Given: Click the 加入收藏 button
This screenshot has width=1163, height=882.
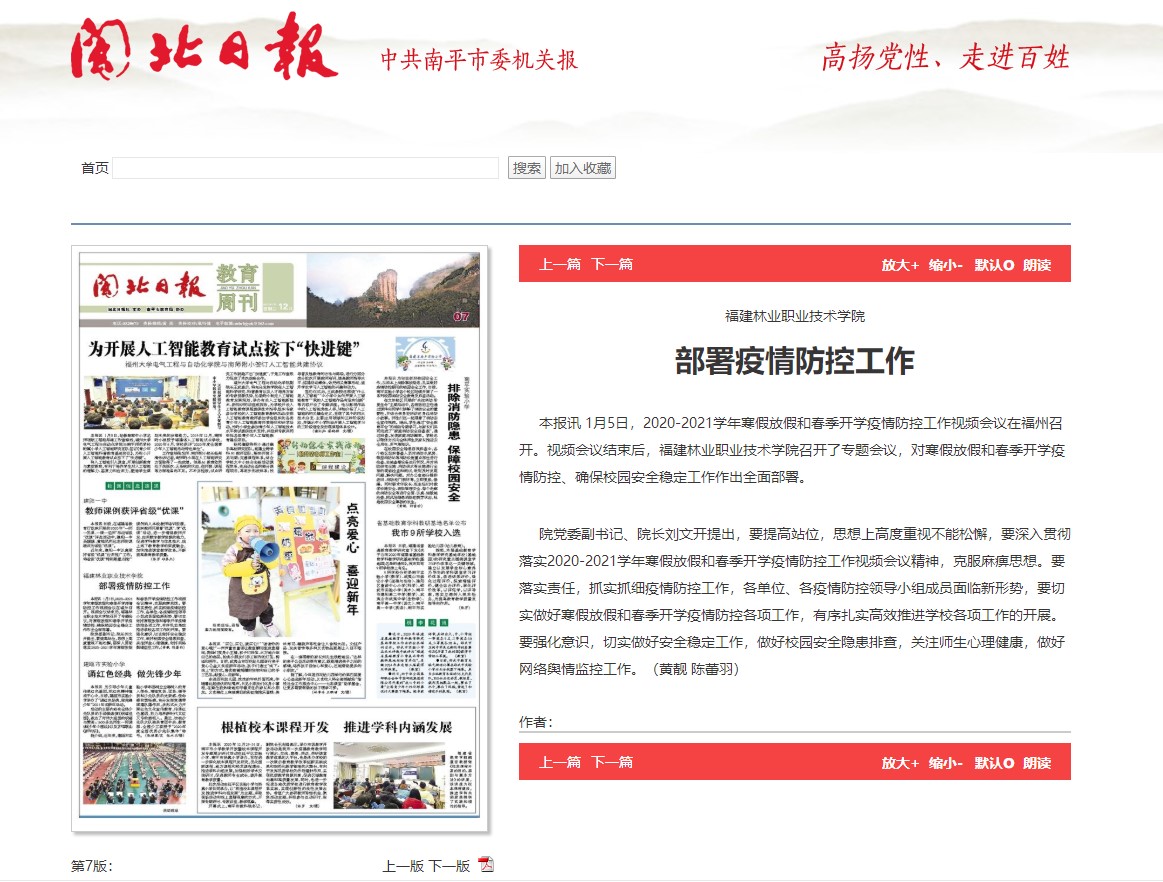Looking at the screenshot, I should pyautogui.click(x=583, y=168).
